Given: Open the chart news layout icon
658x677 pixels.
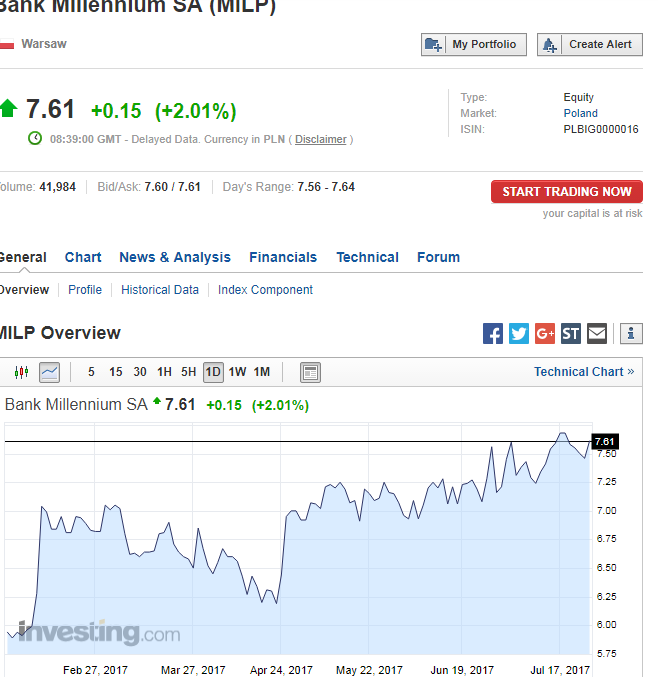Looking at the screenshot, I should click(x=310, y=372).
